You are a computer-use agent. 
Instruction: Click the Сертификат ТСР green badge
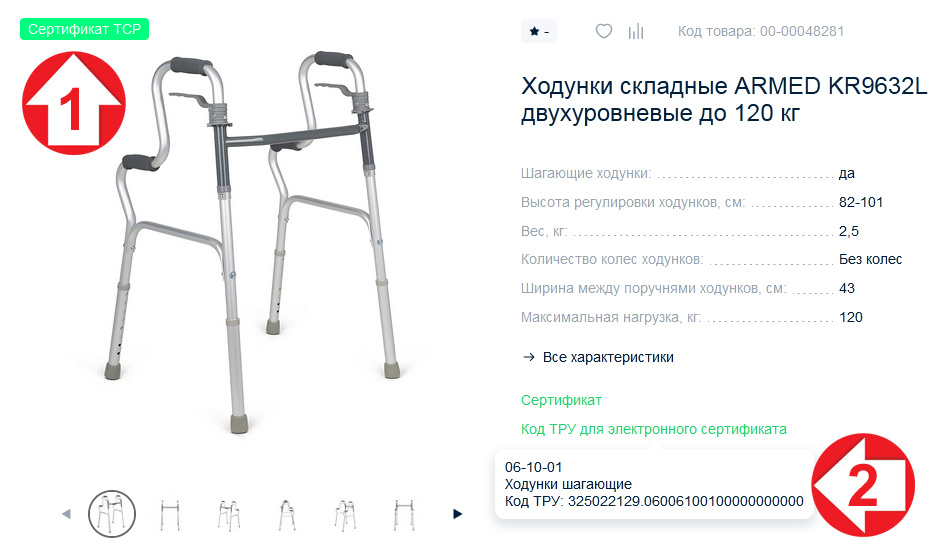pyautogui.click(x=84, y=29)
